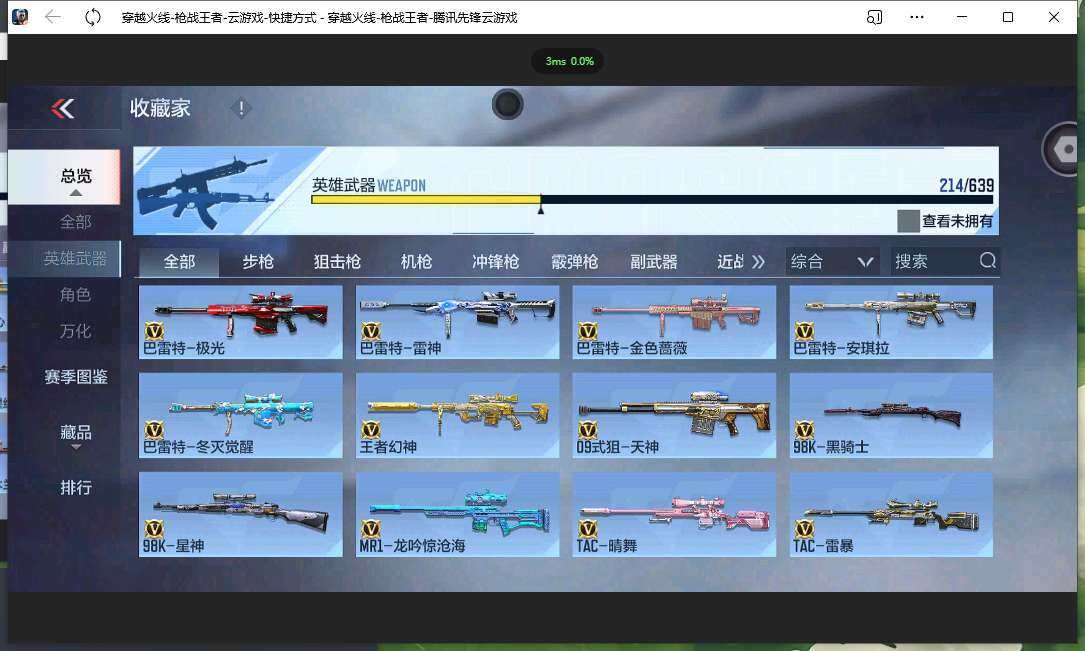The image size is (1085, 651).
Task: Switch to the 副武器 tab
Action: (653, 262)
